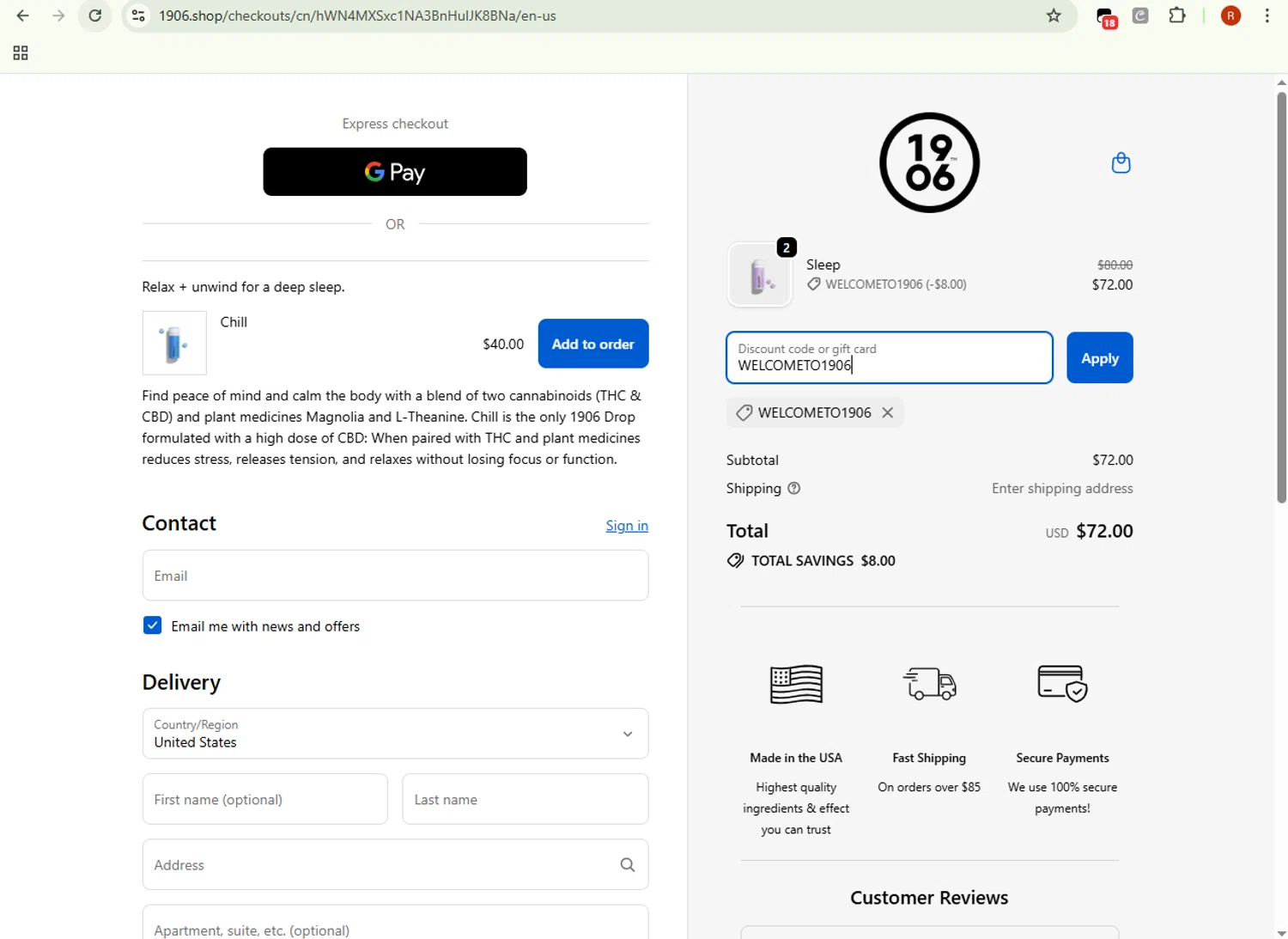
Task: Click the Customer Reviews heading
Action: 929,898
